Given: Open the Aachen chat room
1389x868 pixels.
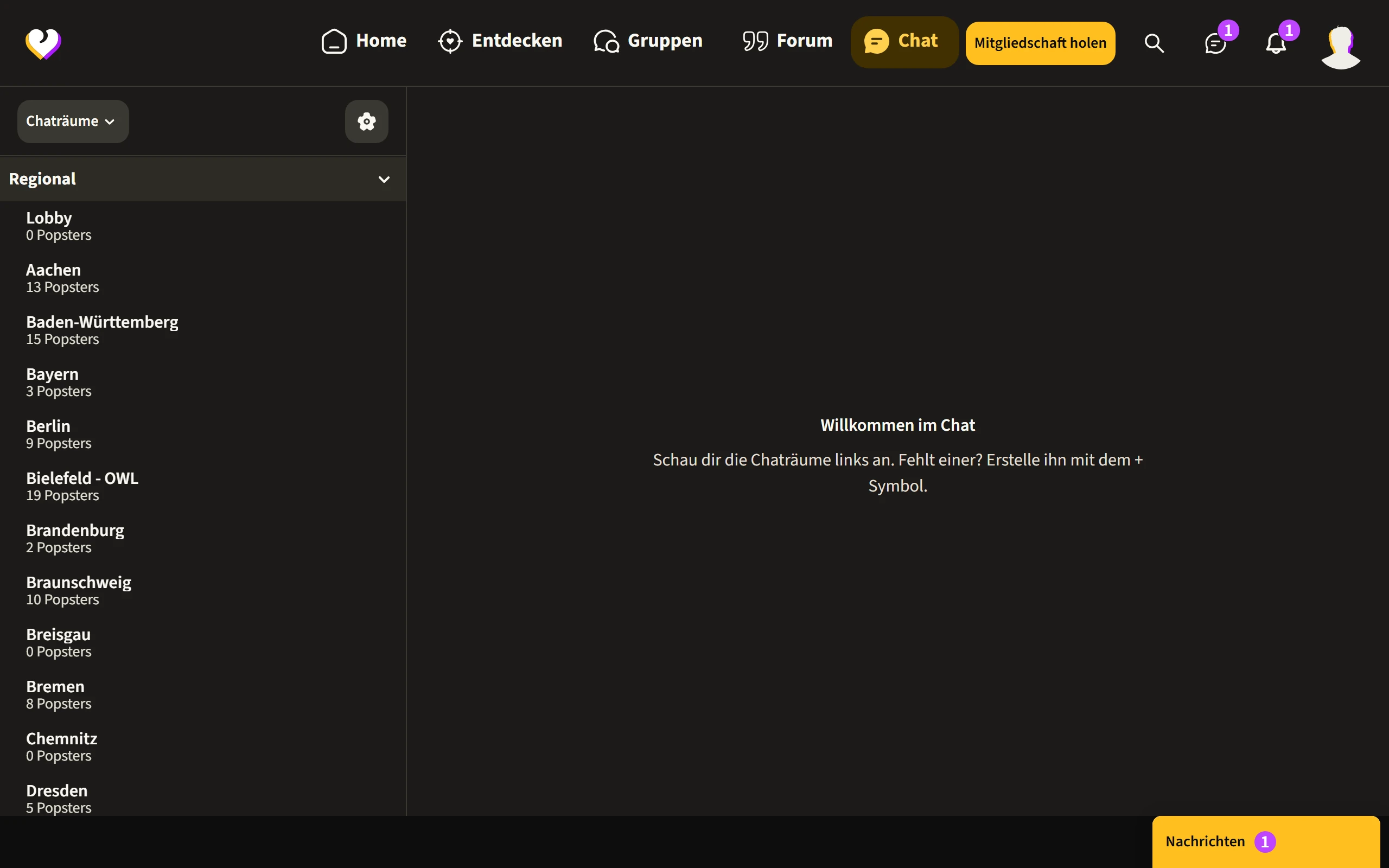Looking at the screenshot, I should coord(203,278).
